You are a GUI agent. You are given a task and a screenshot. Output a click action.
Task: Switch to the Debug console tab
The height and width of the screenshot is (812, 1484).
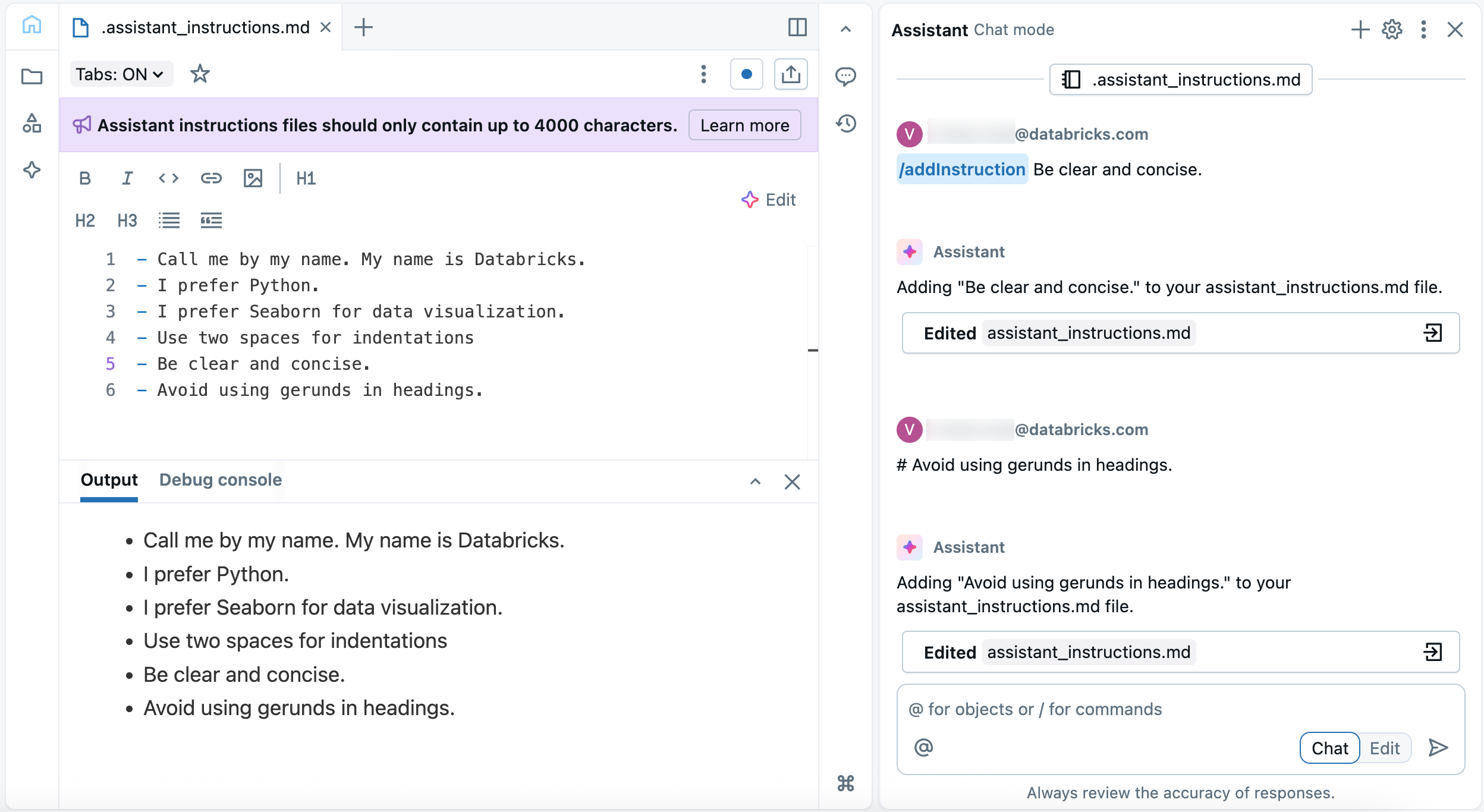pyautogui.click(x=221, y=480)
